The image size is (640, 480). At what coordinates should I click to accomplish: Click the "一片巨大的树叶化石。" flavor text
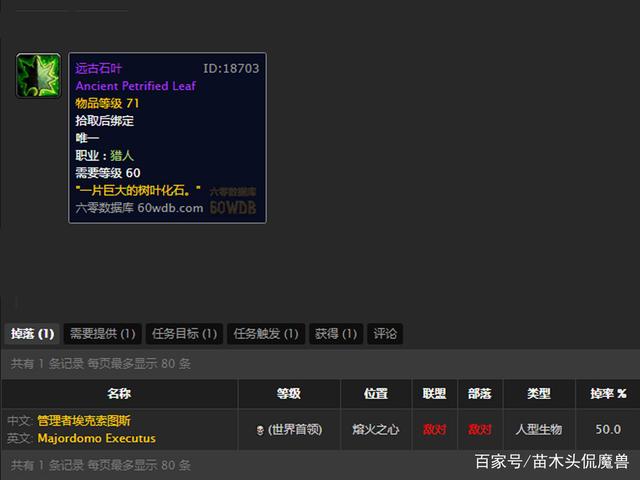138,190
